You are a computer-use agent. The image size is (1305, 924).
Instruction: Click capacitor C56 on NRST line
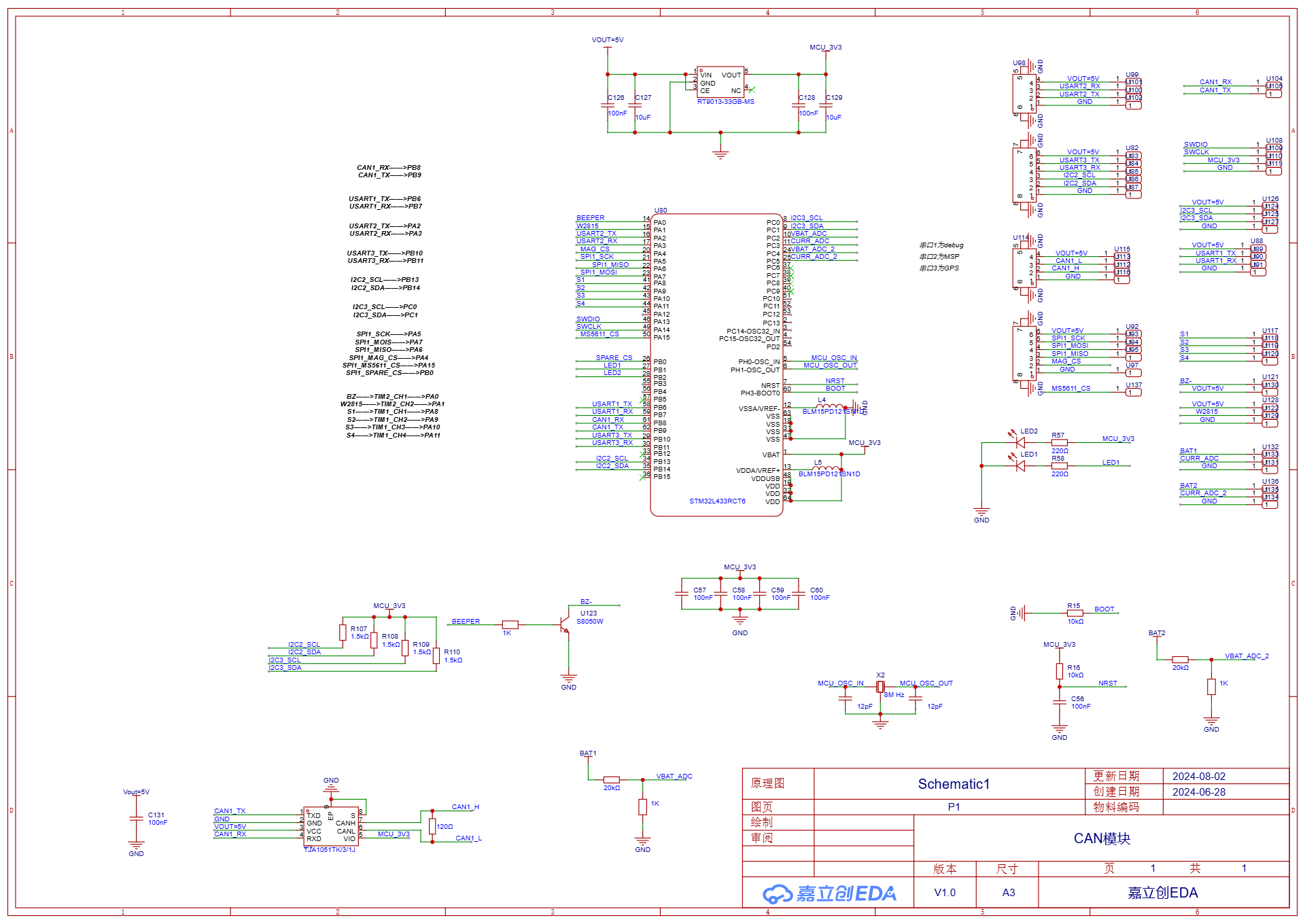coord(1059,703)
